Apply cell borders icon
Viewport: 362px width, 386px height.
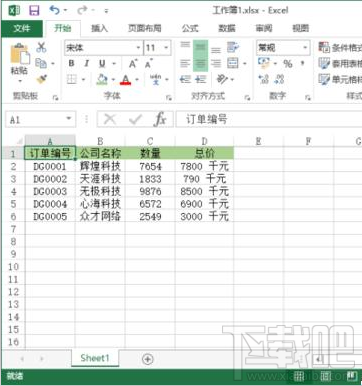click(x=71, y=79)
